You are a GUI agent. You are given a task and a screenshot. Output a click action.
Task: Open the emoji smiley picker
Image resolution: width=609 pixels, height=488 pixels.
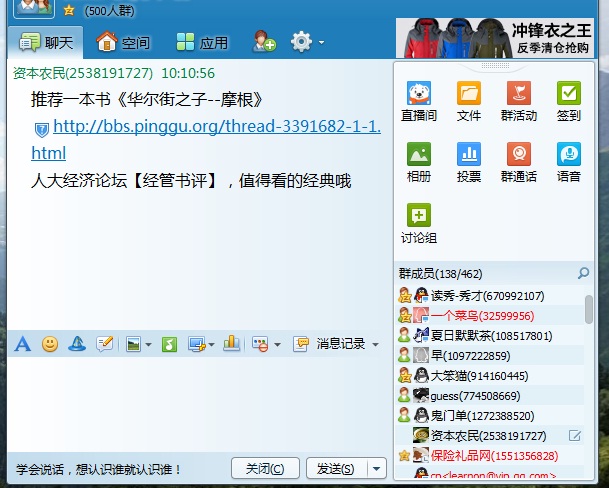pyautogui.click(x=50, y=344)
